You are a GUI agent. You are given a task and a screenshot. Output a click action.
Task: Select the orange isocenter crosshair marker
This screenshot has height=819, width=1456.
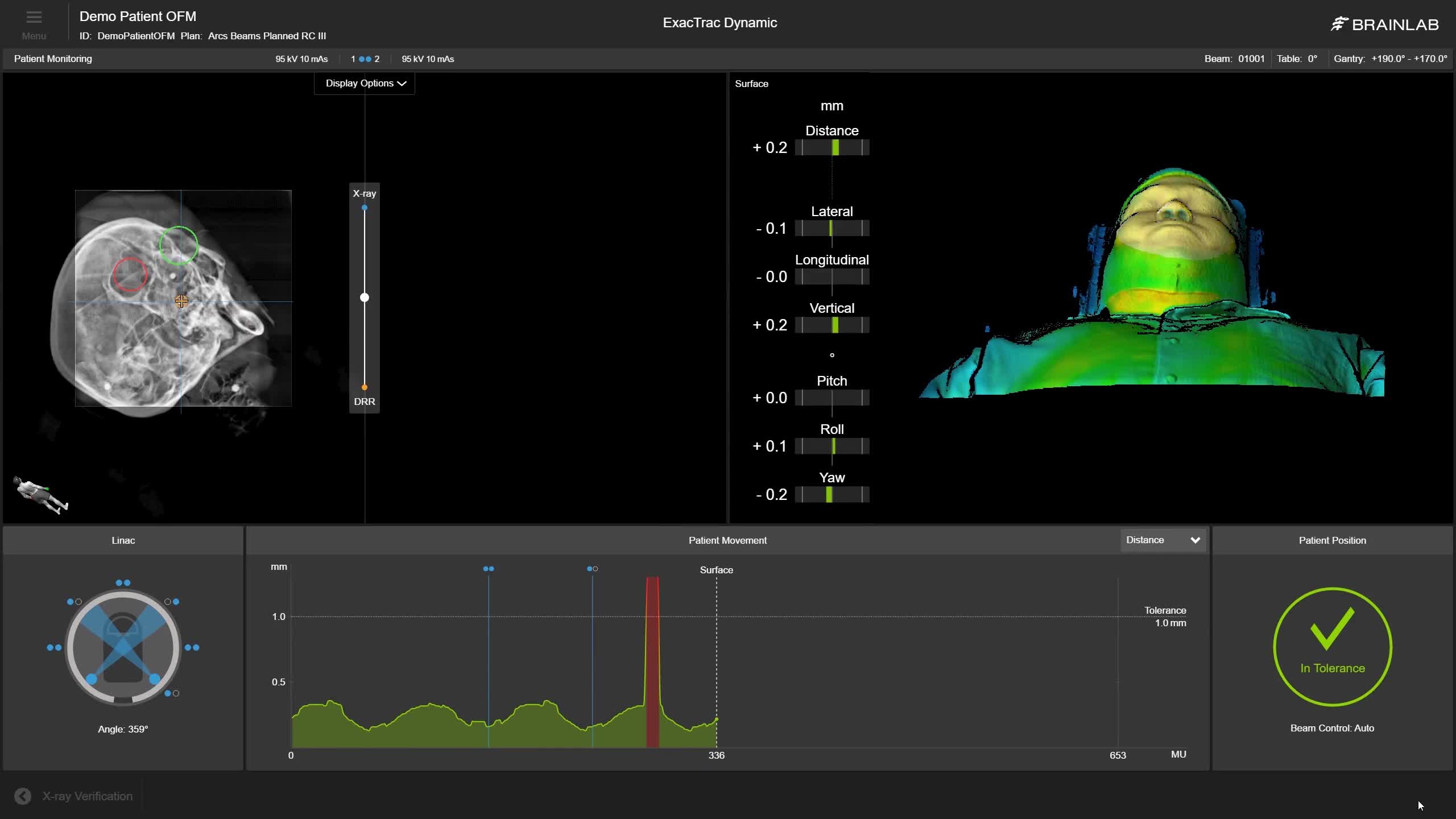click(181, 301)
